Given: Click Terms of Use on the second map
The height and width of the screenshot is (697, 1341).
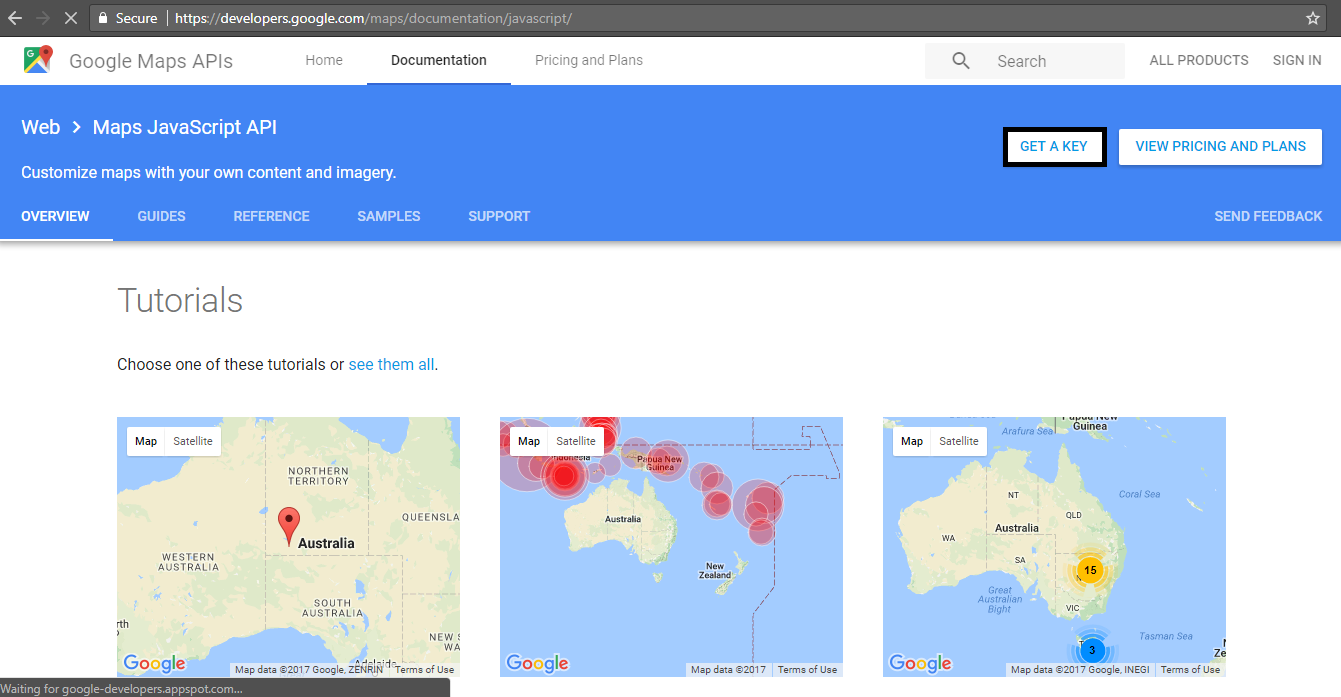Looking at the screenshot, I should pos(808,670).
